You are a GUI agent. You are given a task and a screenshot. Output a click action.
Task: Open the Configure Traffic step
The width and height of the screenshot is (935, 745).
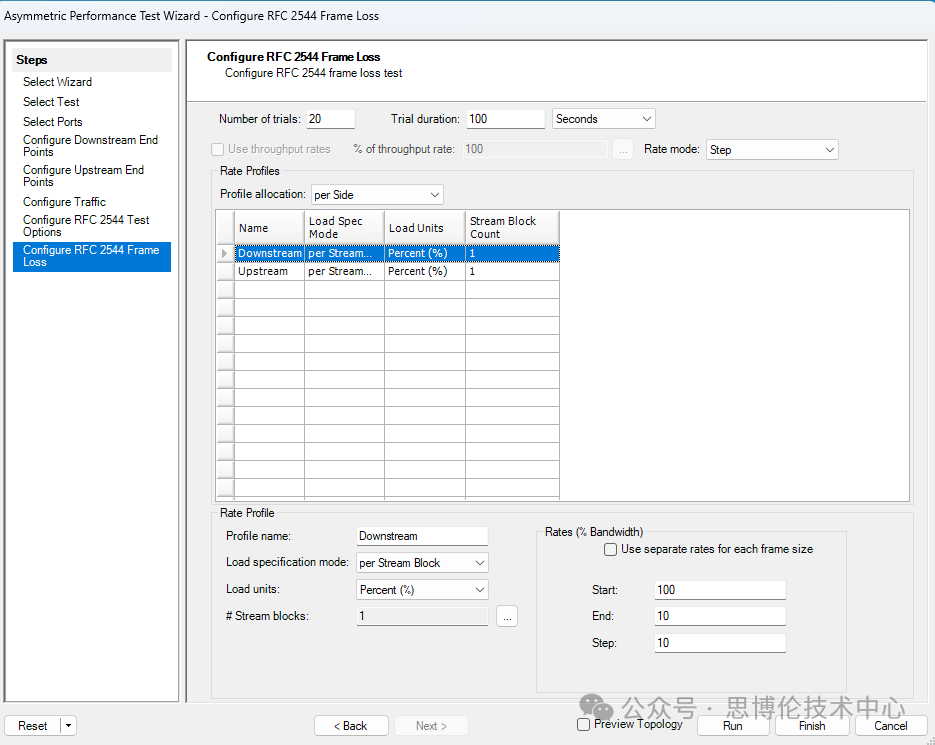(x=64, y=202)
